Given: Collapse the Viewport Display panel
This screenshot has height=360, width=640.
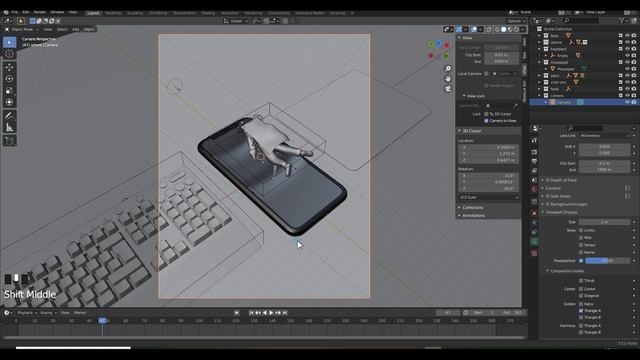Looking at the screenshot, I should pos(543,212).
